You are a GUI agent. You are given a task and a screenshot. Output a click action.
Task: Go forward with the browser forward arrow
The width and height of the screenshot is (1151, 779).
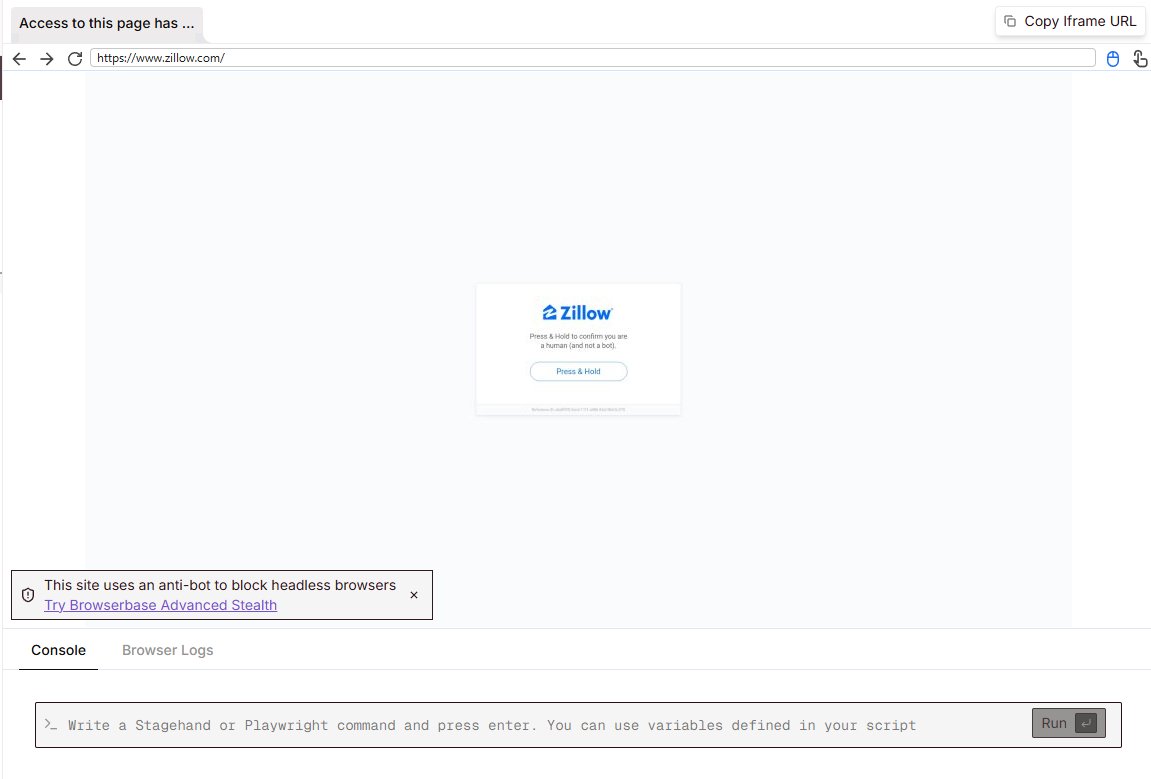pyautogui.click(x=47, y=59)
